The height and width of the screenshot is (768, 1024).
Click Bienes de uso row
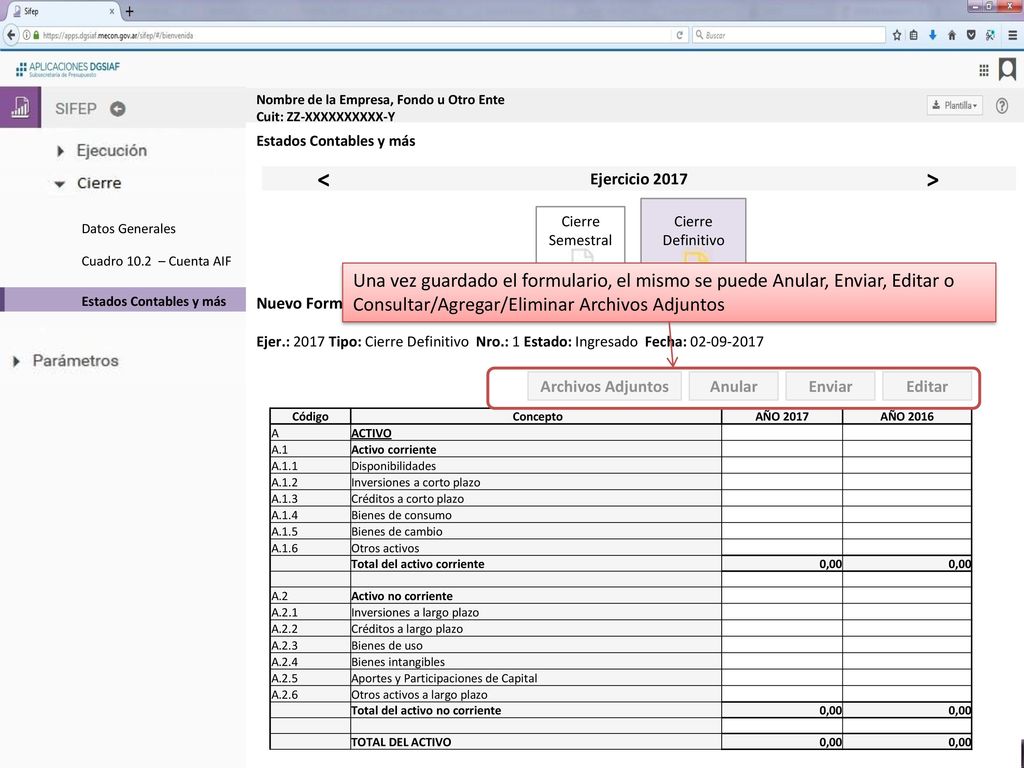coord(620,645)
